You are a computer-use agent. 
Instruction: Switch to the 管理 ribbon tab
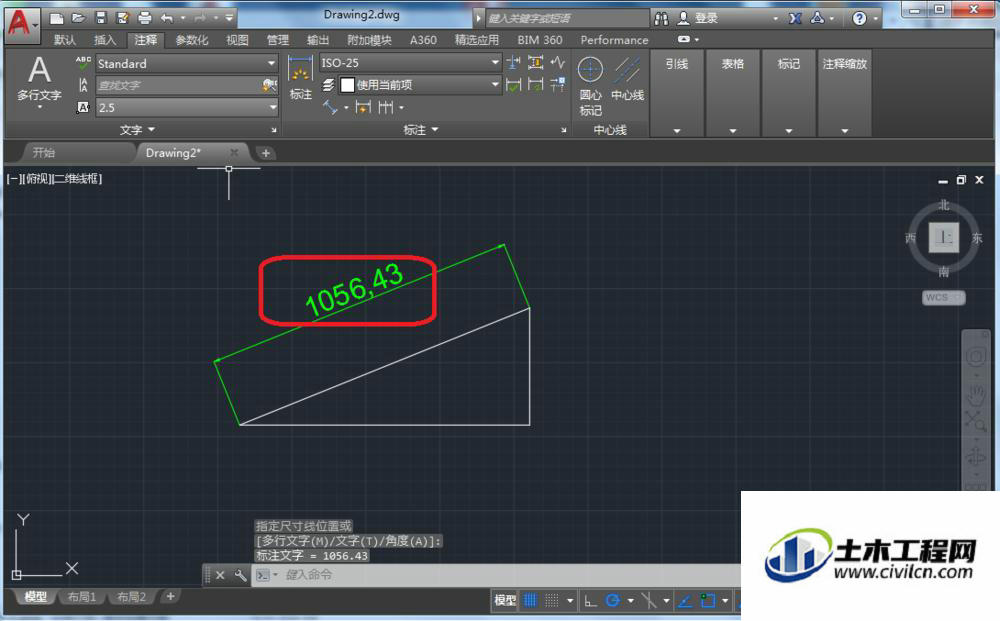point(277,40)
